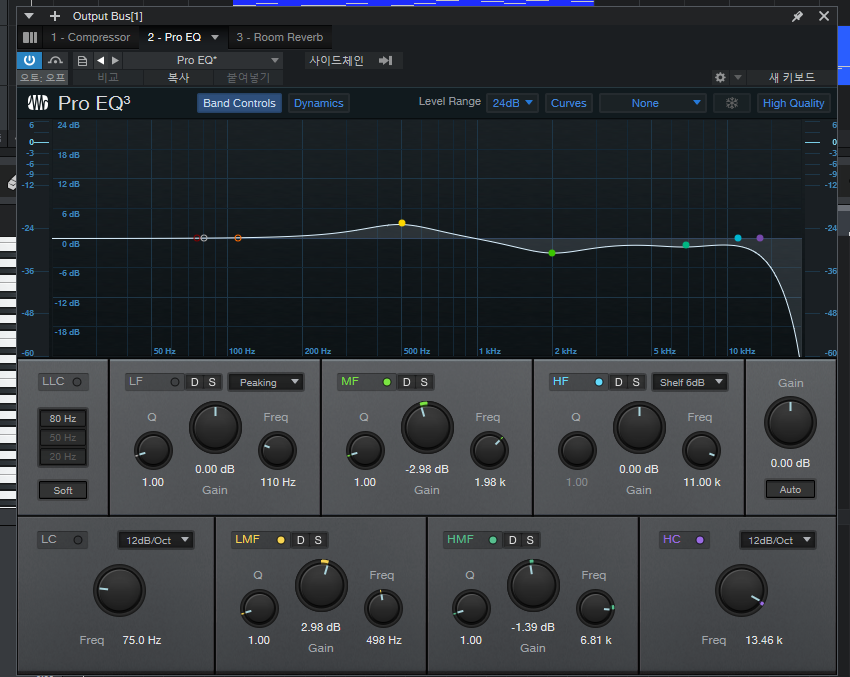The height and width of the screenshot is (677, 850).
Task: Open the LC 12dB/Oct slope dropdown
Action: click(156, 540)
